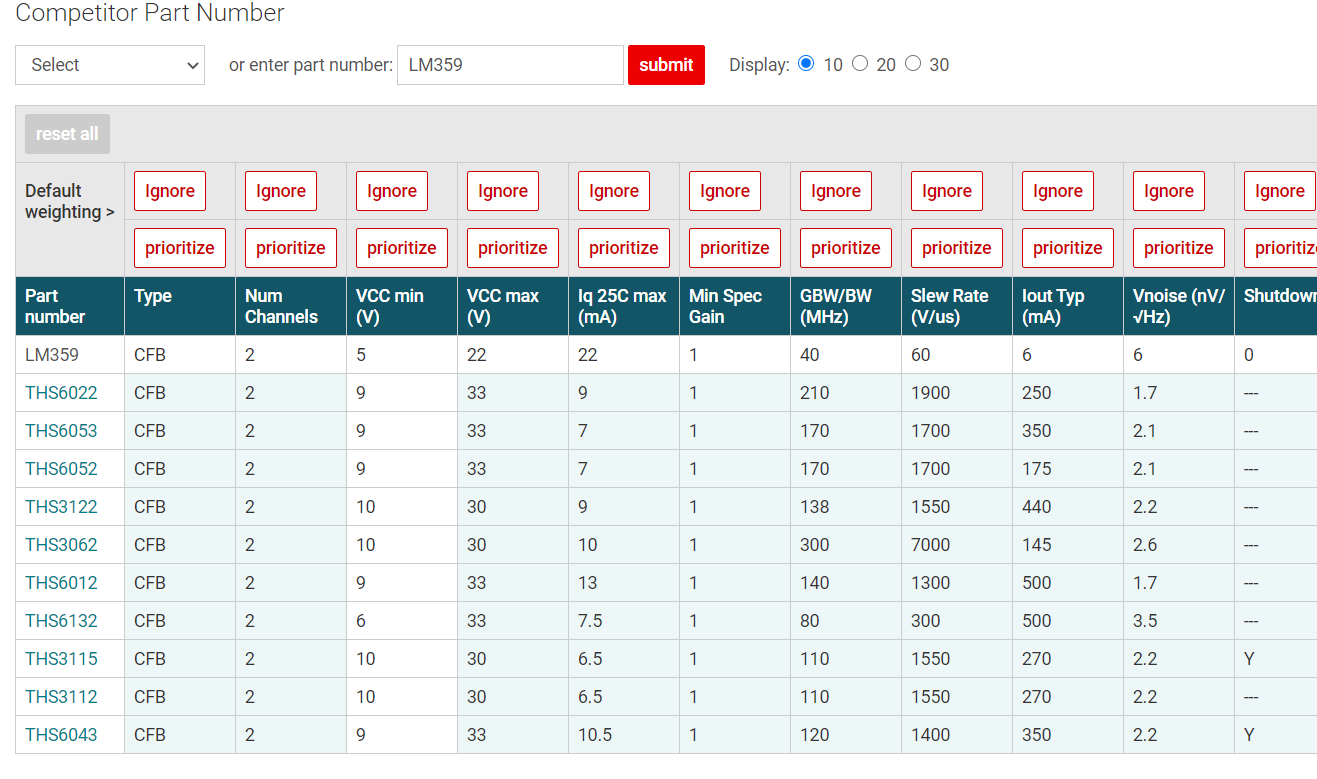Submit the entered part number
Image resolution: width=1317 pixels, height=779 pixels.
[x=666, y=65]
